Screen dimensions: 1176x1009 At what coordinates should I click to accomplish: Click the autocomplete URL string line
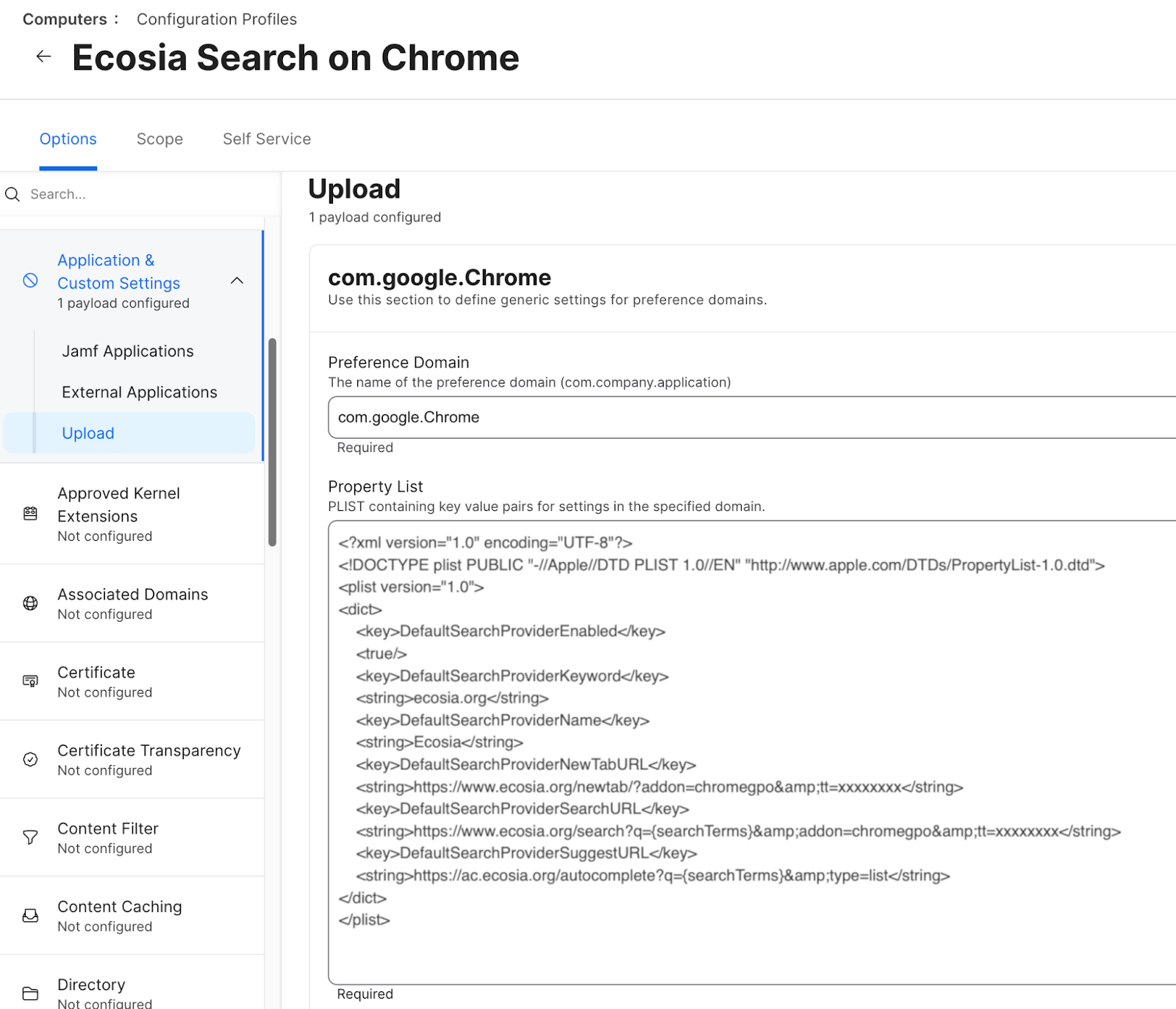pyautogui.click(x=653, y=875)
